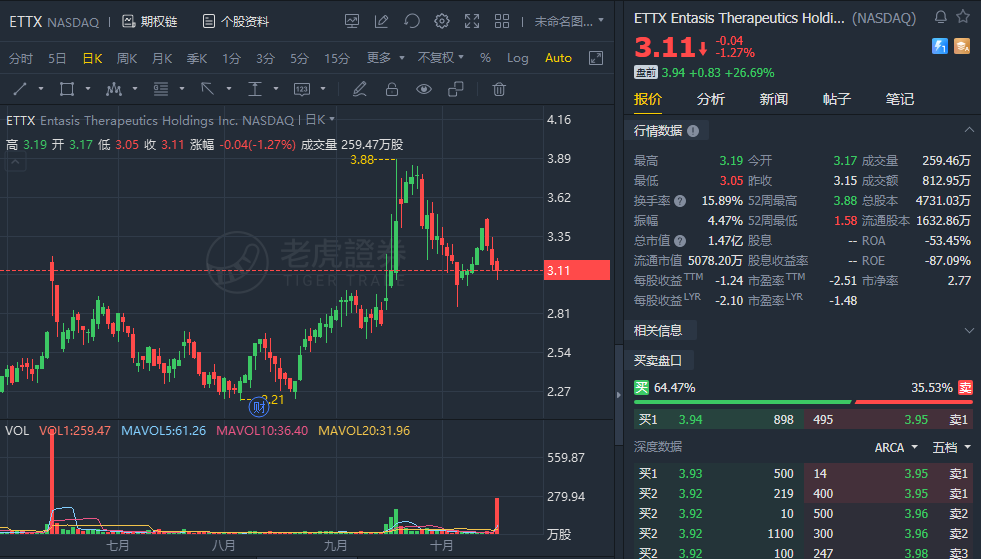Click the help icon beside 换手率

[x=680, y=201]
